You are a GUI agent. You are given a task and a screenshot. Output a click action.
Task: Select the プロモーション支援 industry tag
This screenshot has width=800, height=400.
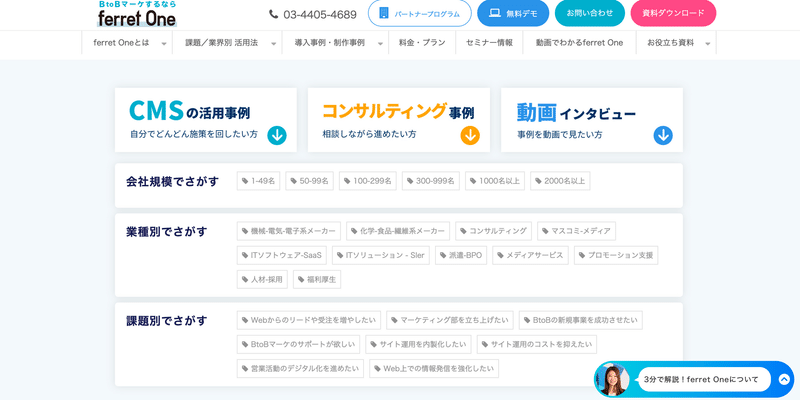tap(616, 255)
